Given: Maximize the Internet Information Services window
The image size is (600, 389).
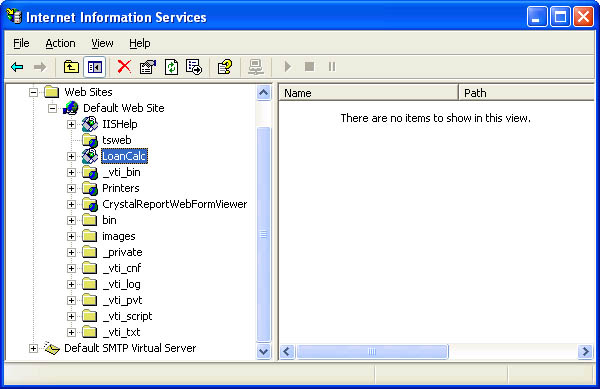Looking at the screenshot, I should [x=560, y=17].
